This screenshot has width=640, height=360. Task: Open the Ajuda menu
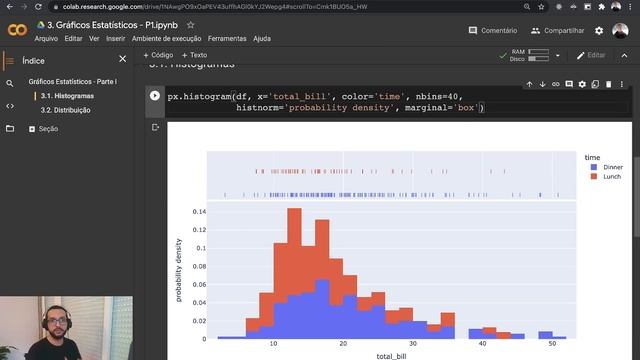pyautogui.click(x=262, y=38)
